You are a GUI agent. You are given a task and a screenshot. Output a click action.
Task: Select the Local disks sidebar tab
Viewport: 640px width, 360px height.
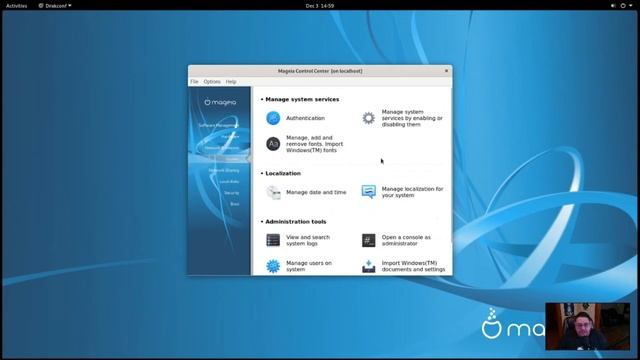(x=229, y=182)
